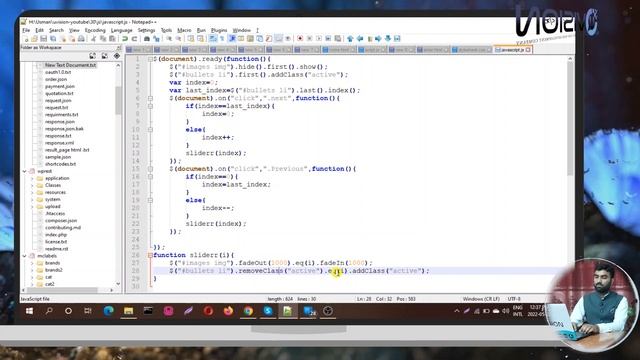Open the Plugins menu
The image size is (640, 360).
click(x=219, y=30)
